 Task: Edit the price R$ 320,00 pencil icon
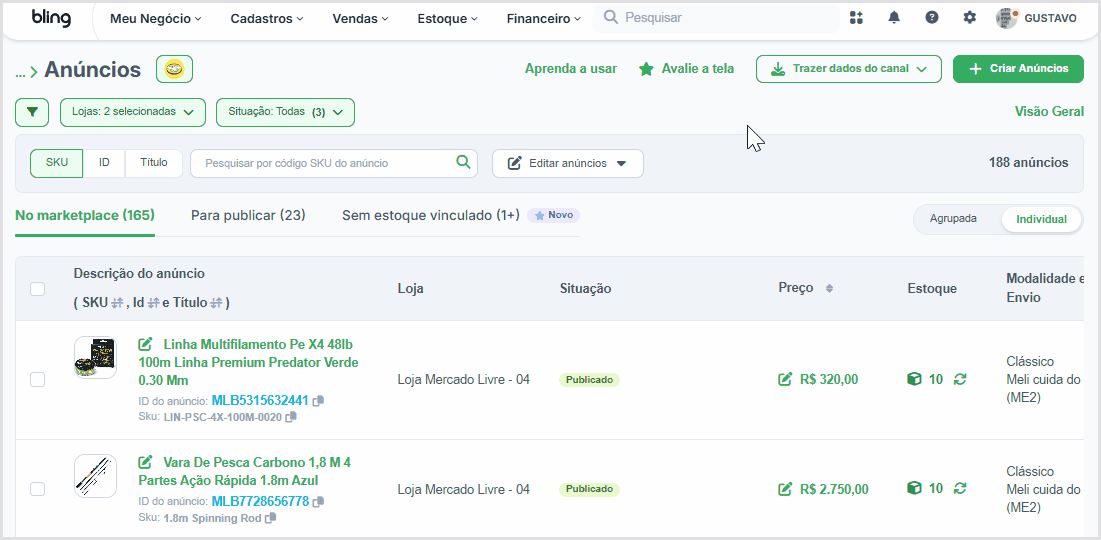(785, 379)
